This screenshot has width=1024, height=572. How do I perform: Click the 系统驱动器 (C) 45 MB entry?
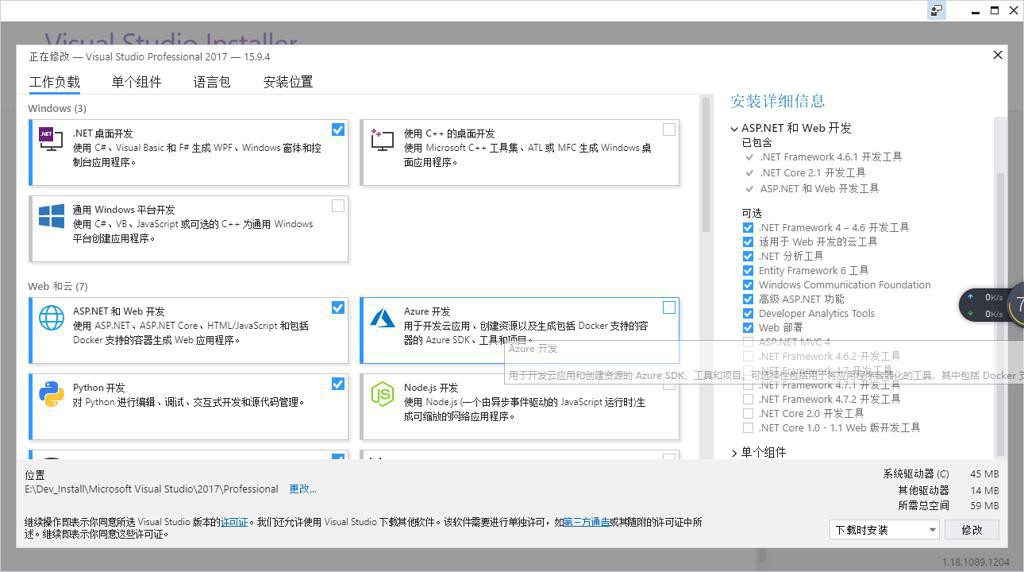(941, 474)
